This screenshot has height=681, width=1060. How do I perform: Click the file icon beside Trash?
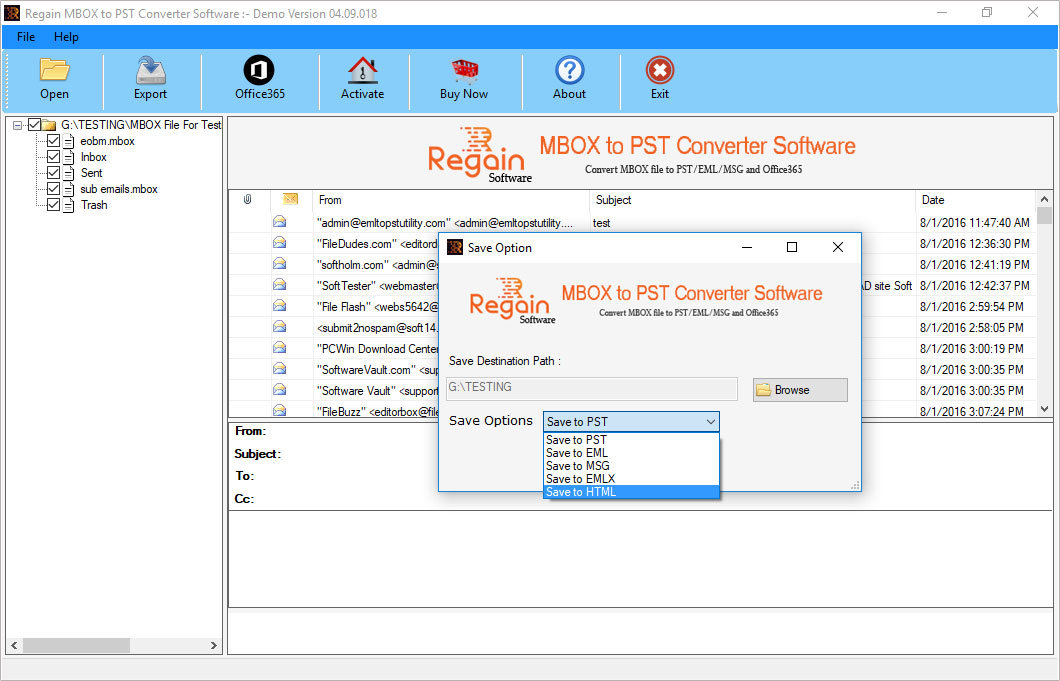pyautogui.click(x=68, y=205)
